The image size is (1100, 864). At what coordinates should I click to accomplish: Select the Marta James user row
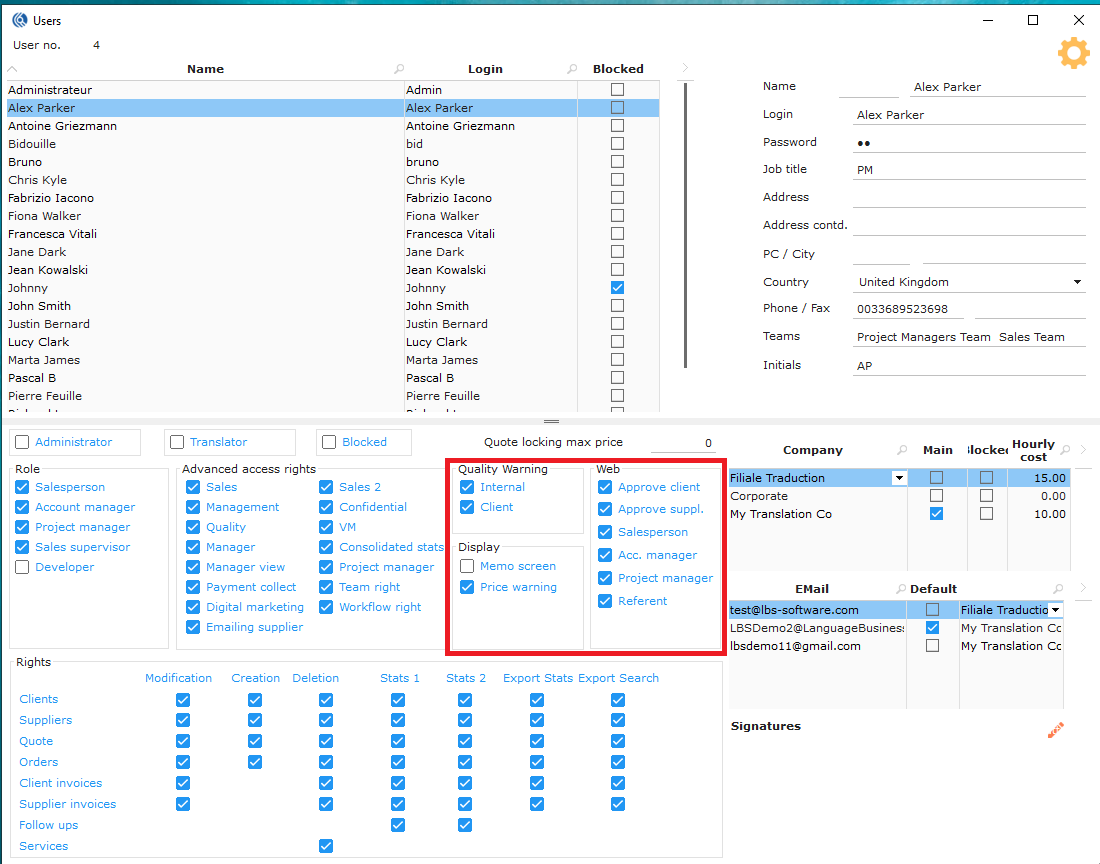coord(44,360)
